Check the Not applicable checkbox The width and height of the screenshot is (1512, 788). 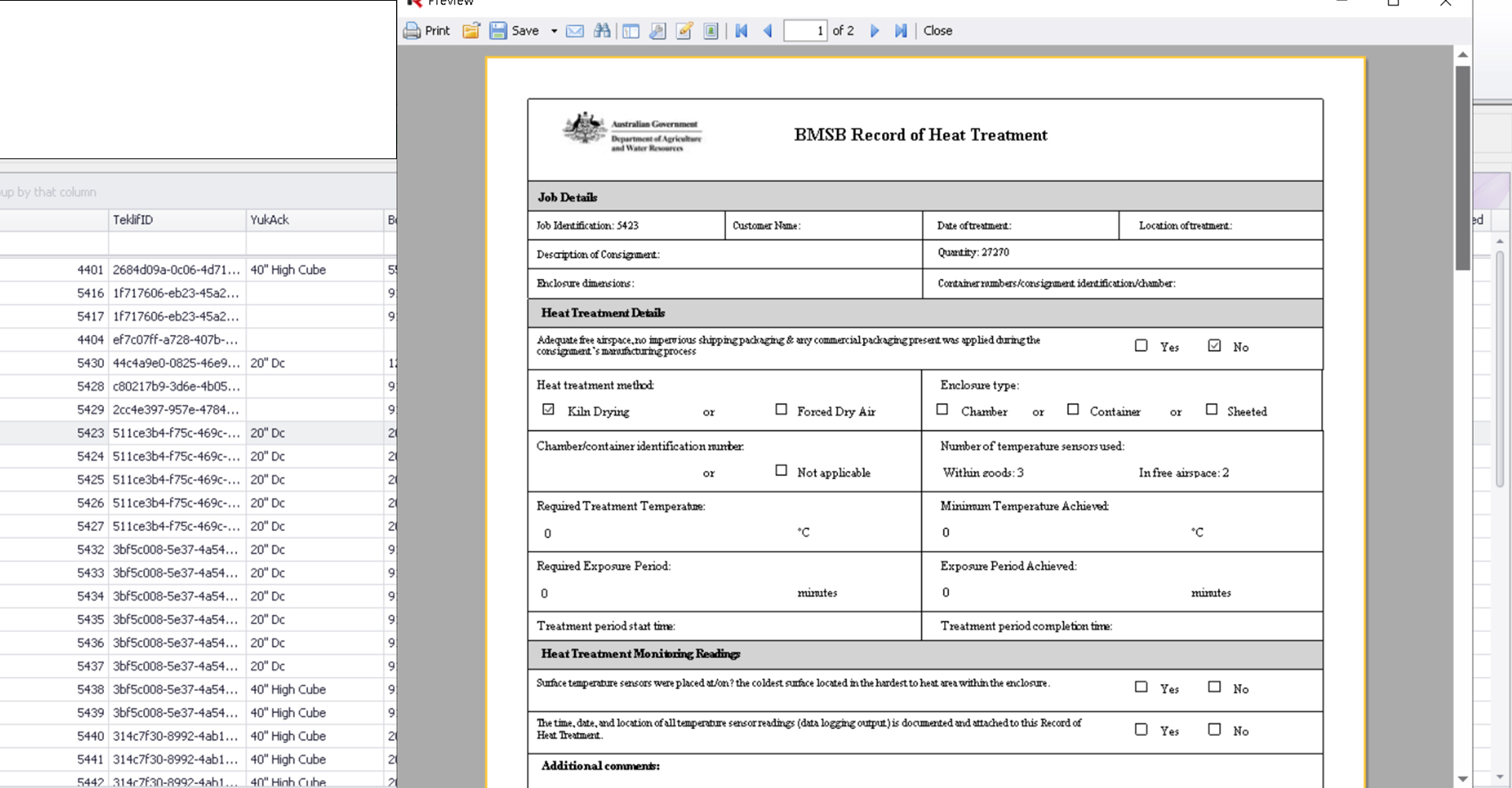(x=781, y=470)
